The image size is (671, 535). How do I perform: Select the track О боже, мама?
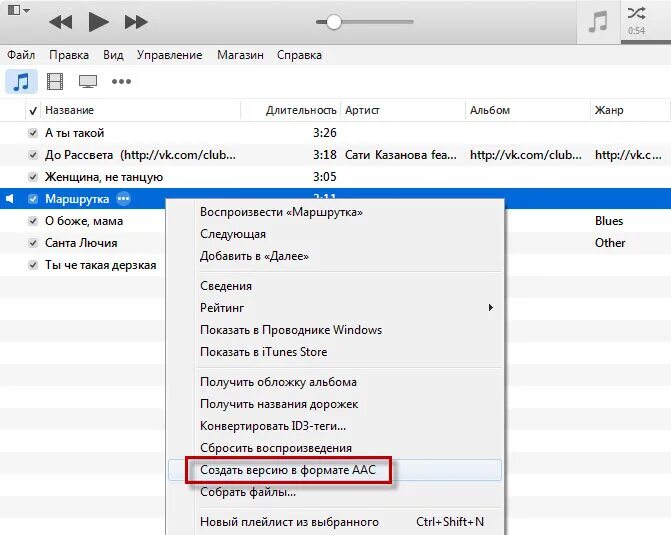pos(84,221)
